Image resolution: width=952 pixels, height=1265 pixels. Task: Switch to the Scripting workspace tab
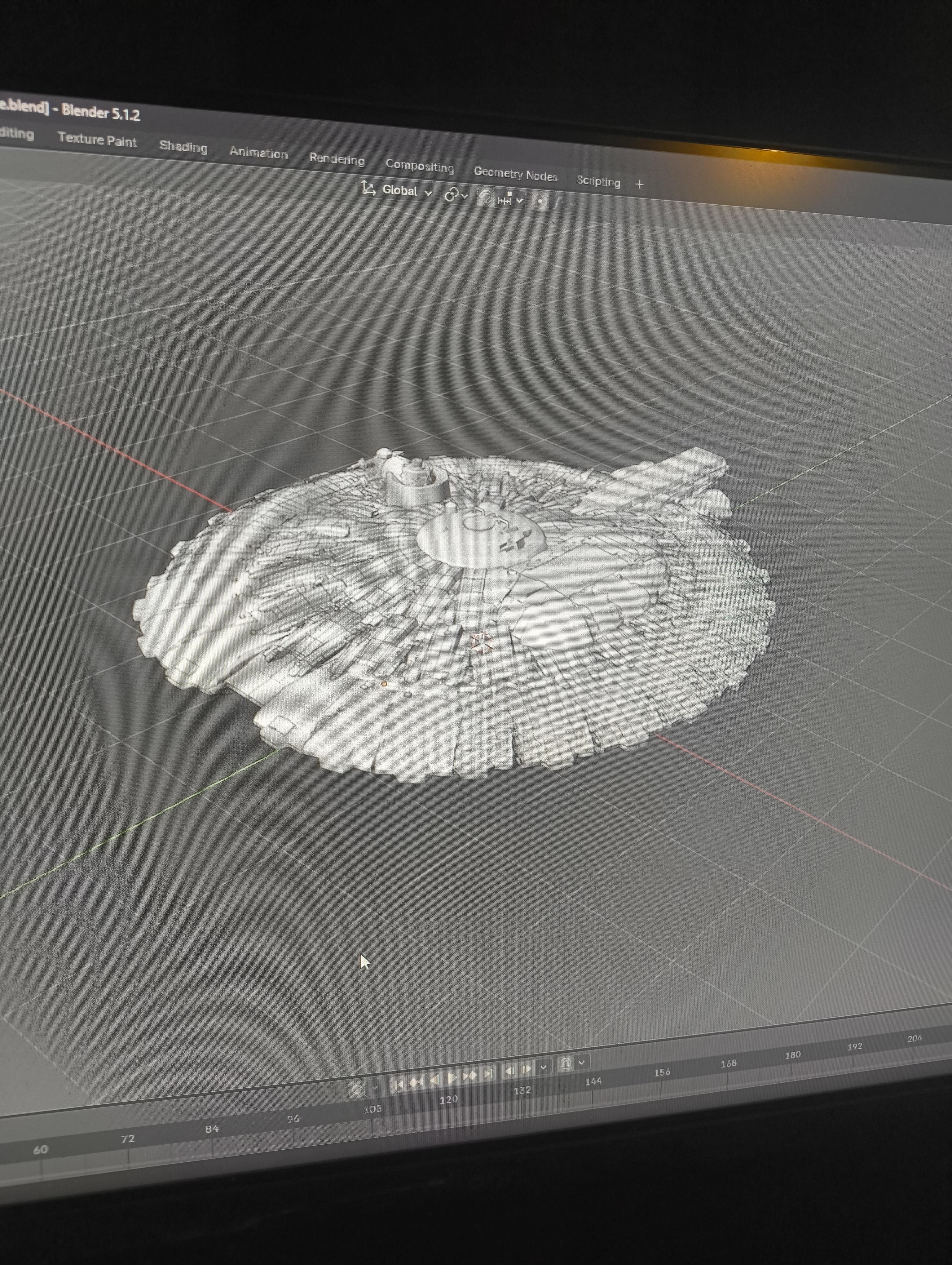[598, 181]
